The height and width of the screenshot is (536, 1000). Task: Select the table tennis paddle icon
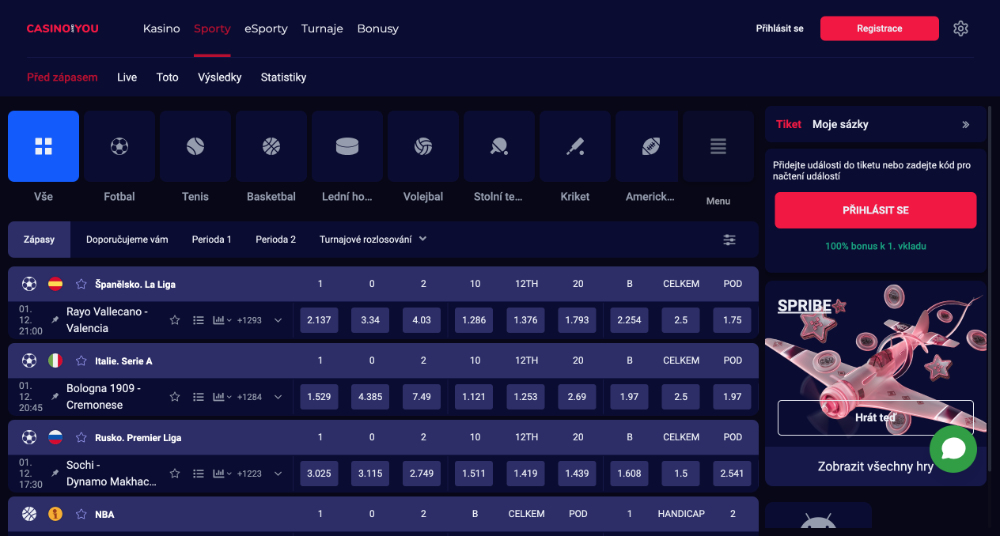[x=499, y=147]
